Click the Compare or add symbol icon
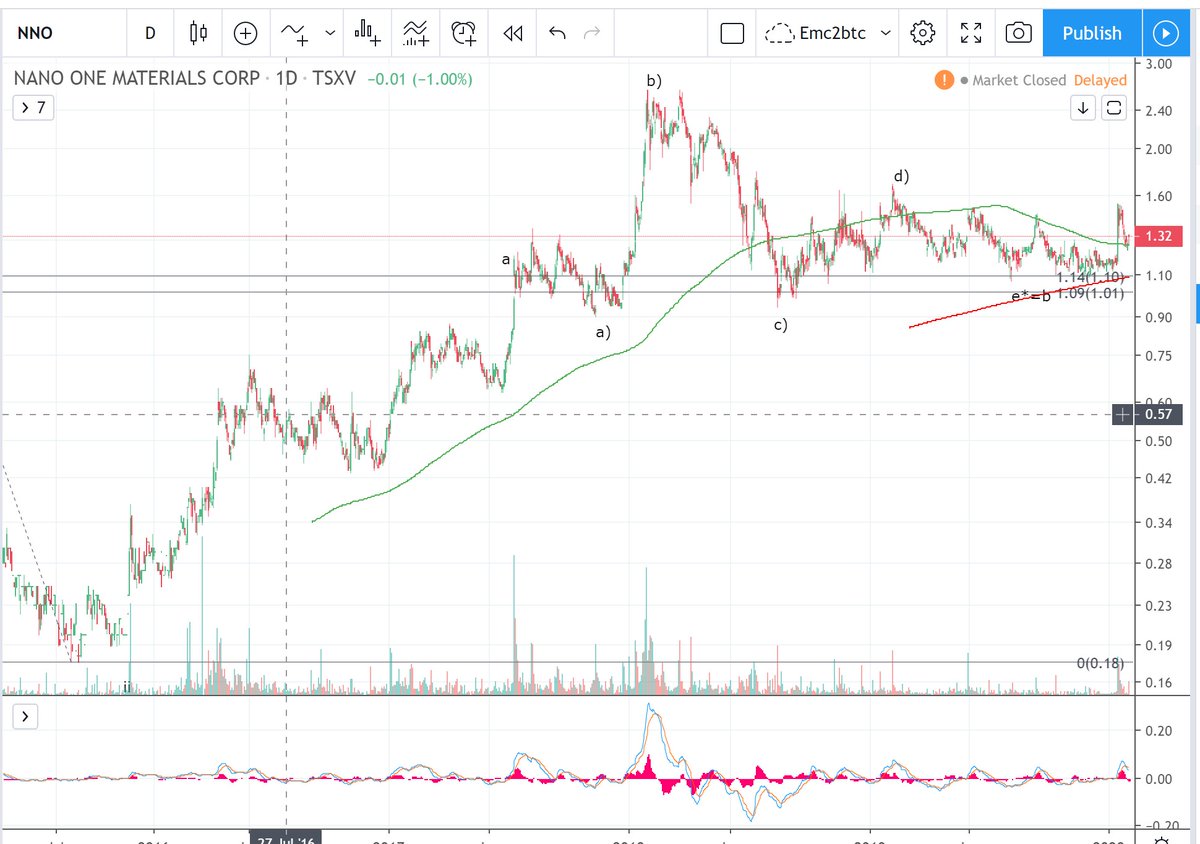Viewport: 1200px width, 844px height. pyautogui.click(x=245, y=33)
